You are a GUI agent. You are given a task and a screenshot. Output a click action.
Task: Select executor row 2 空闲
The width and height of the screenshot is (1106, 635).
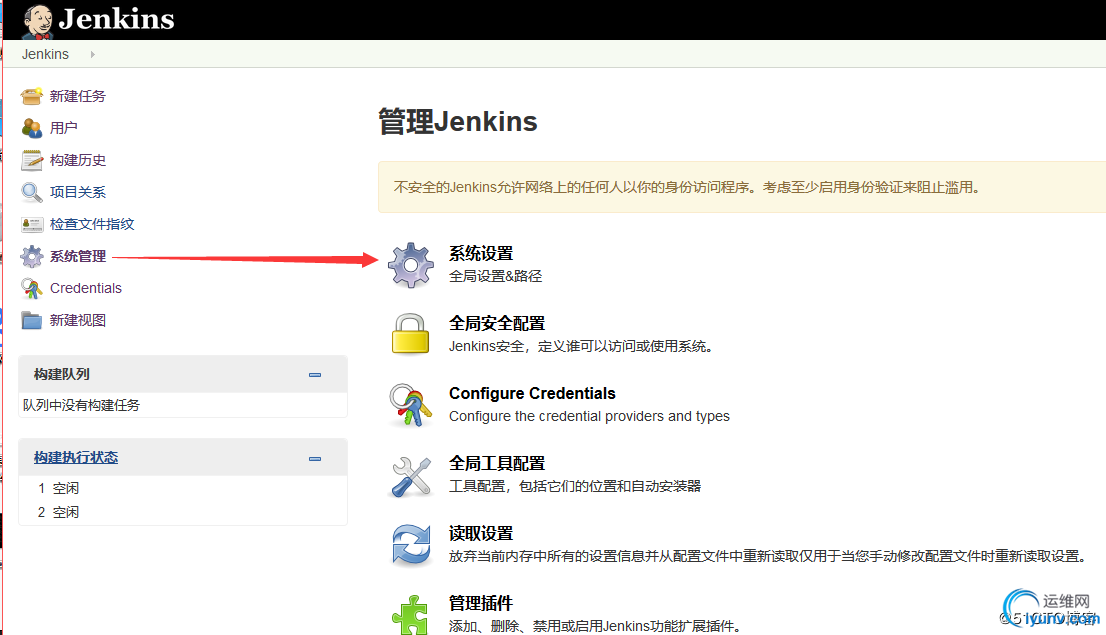coord(59,512)
